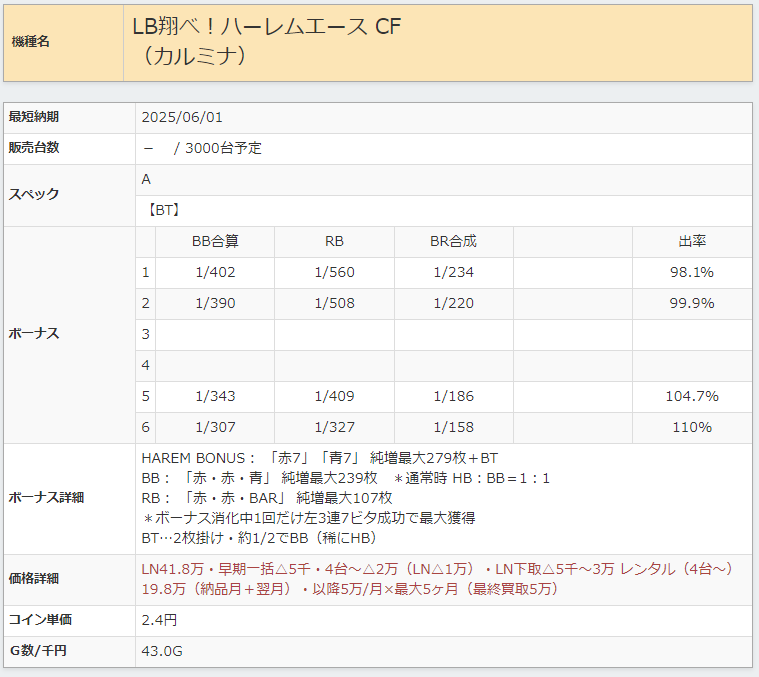Click the red '19.8万（納品月＋翌月）' rental line

[x=352, y=589]
